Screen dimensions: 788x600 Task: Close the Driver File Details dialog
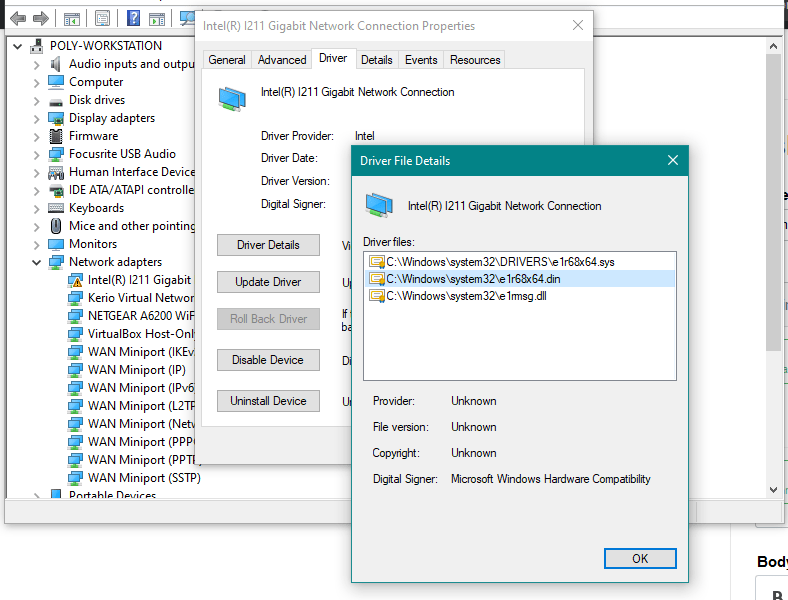673,160
